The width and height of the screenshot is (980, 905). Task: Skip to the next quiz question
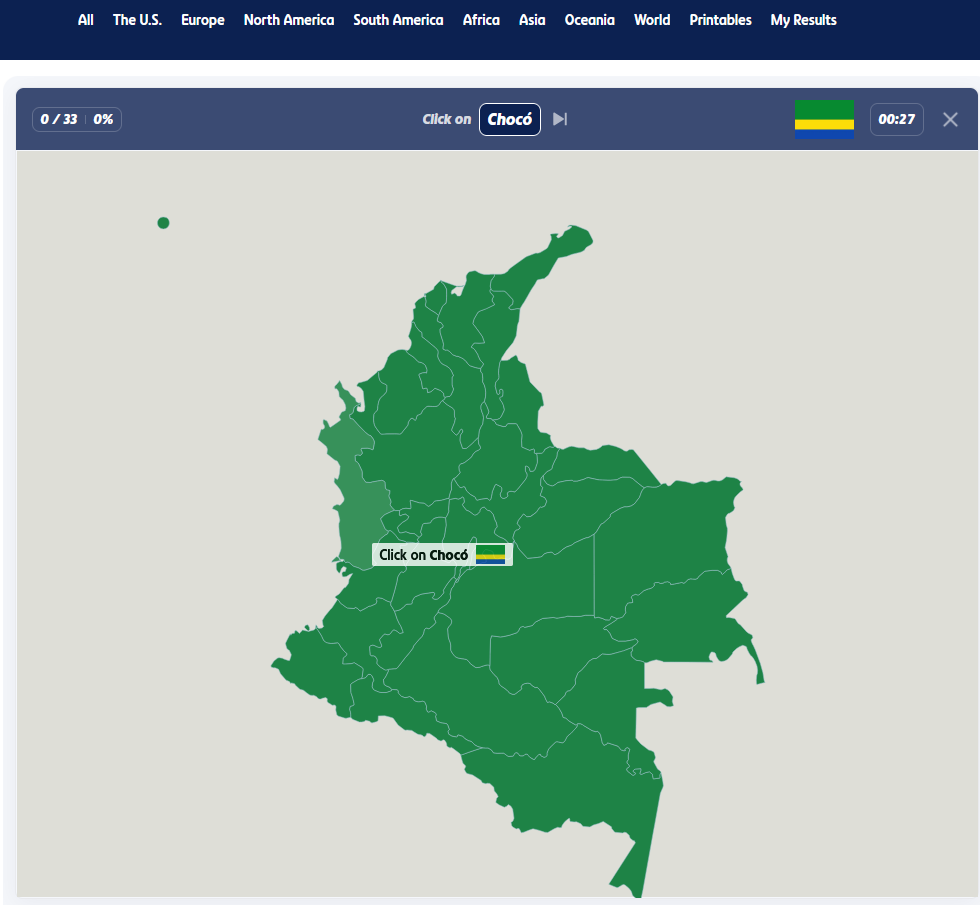pyautogui.click(x=560, y=120)
